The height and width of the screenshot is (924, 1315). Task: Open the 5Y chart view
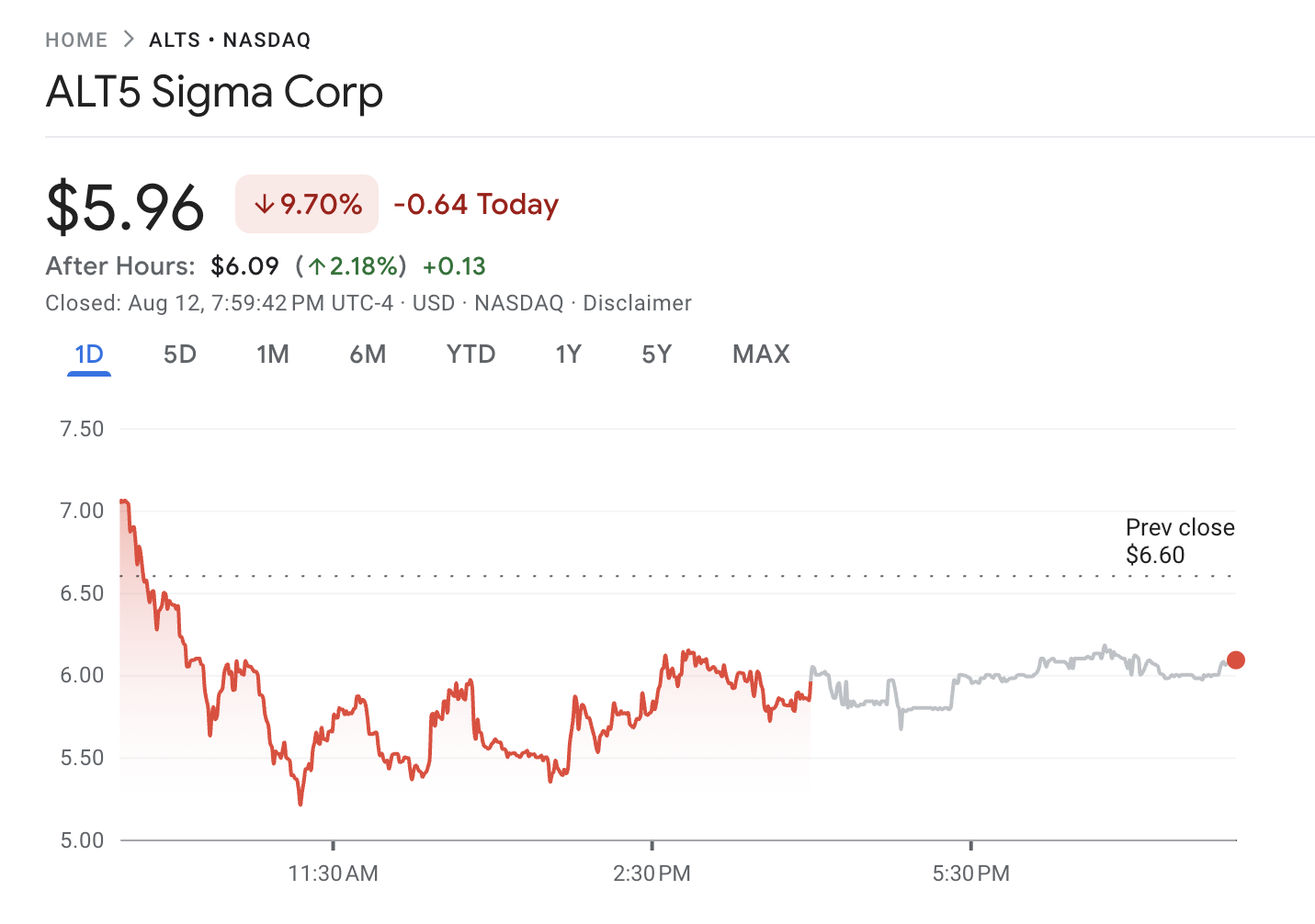(x=656, y=355)
